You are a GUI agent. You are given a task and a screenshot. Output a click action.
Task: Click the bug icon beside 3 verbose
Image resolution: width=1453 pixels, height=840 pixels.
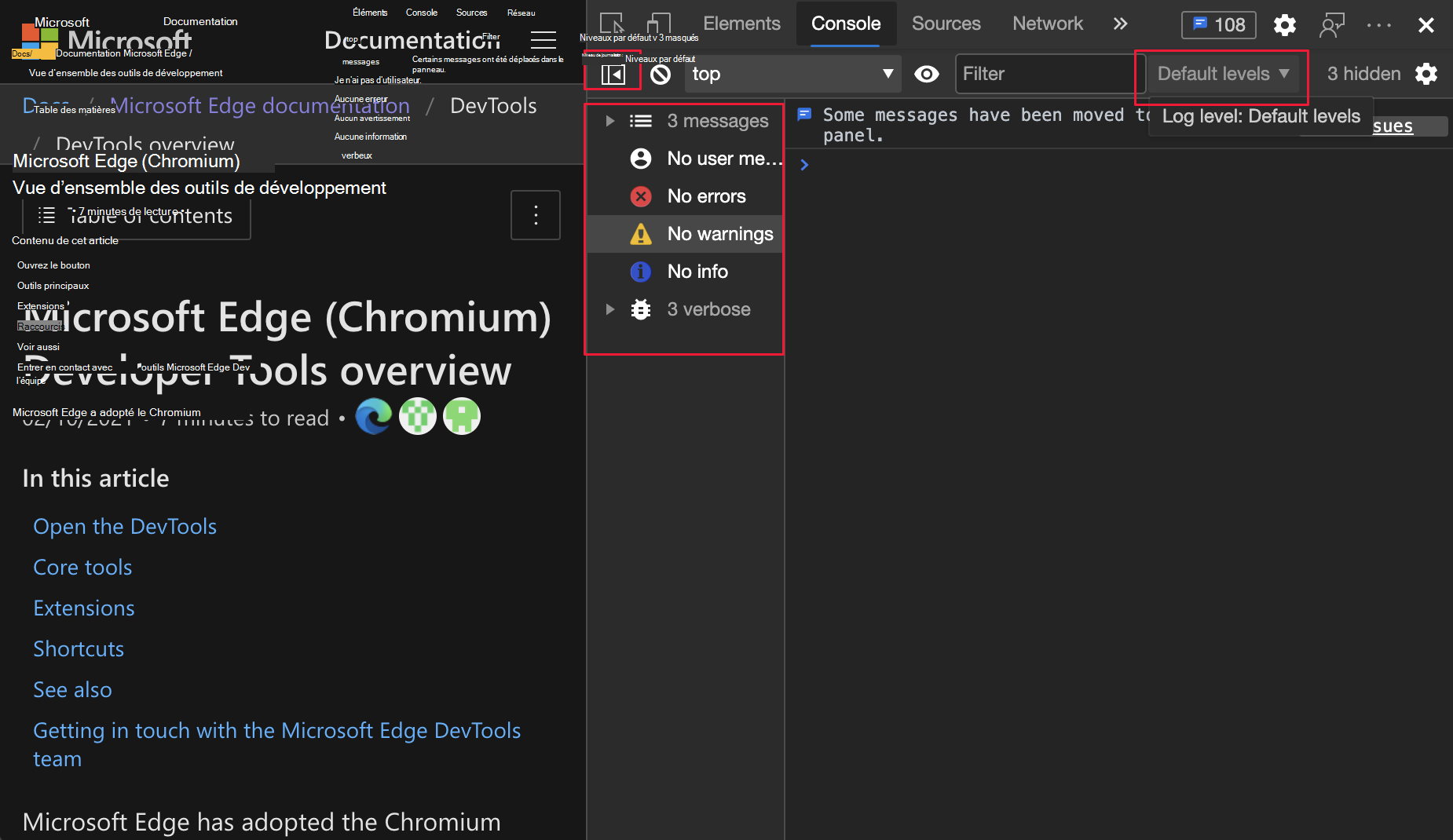coord(641,309)
